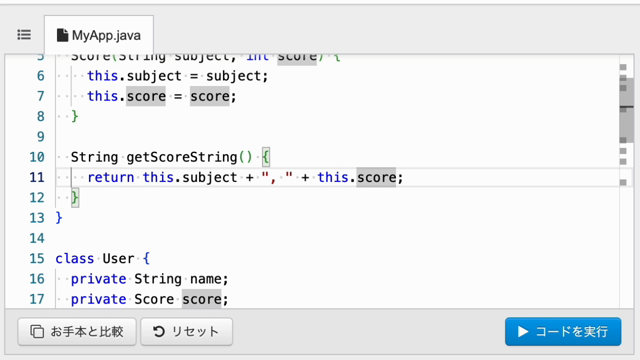This screenshot has height=360, width=640.
Task: Click the copy icon in お手本と比較
Action: tap(37, 331)
